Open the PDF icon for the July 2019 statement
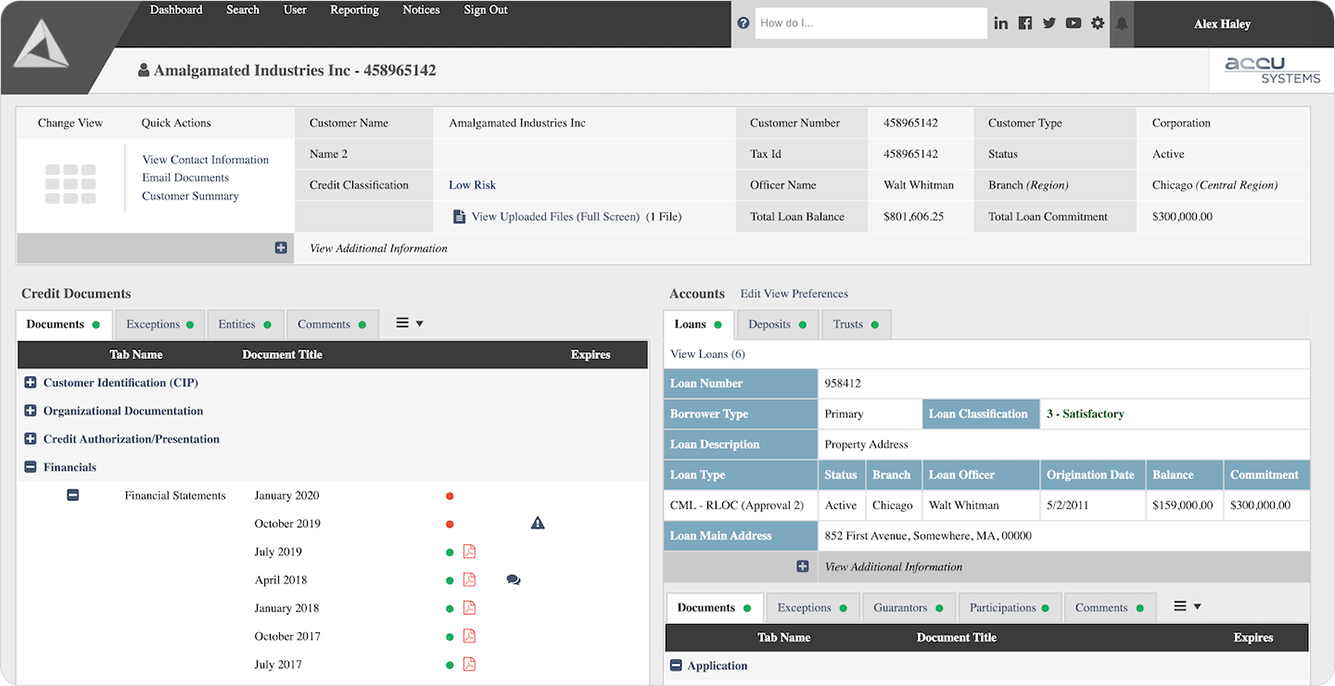Viewport: 1335px width, 686px height. coord(469,551)
